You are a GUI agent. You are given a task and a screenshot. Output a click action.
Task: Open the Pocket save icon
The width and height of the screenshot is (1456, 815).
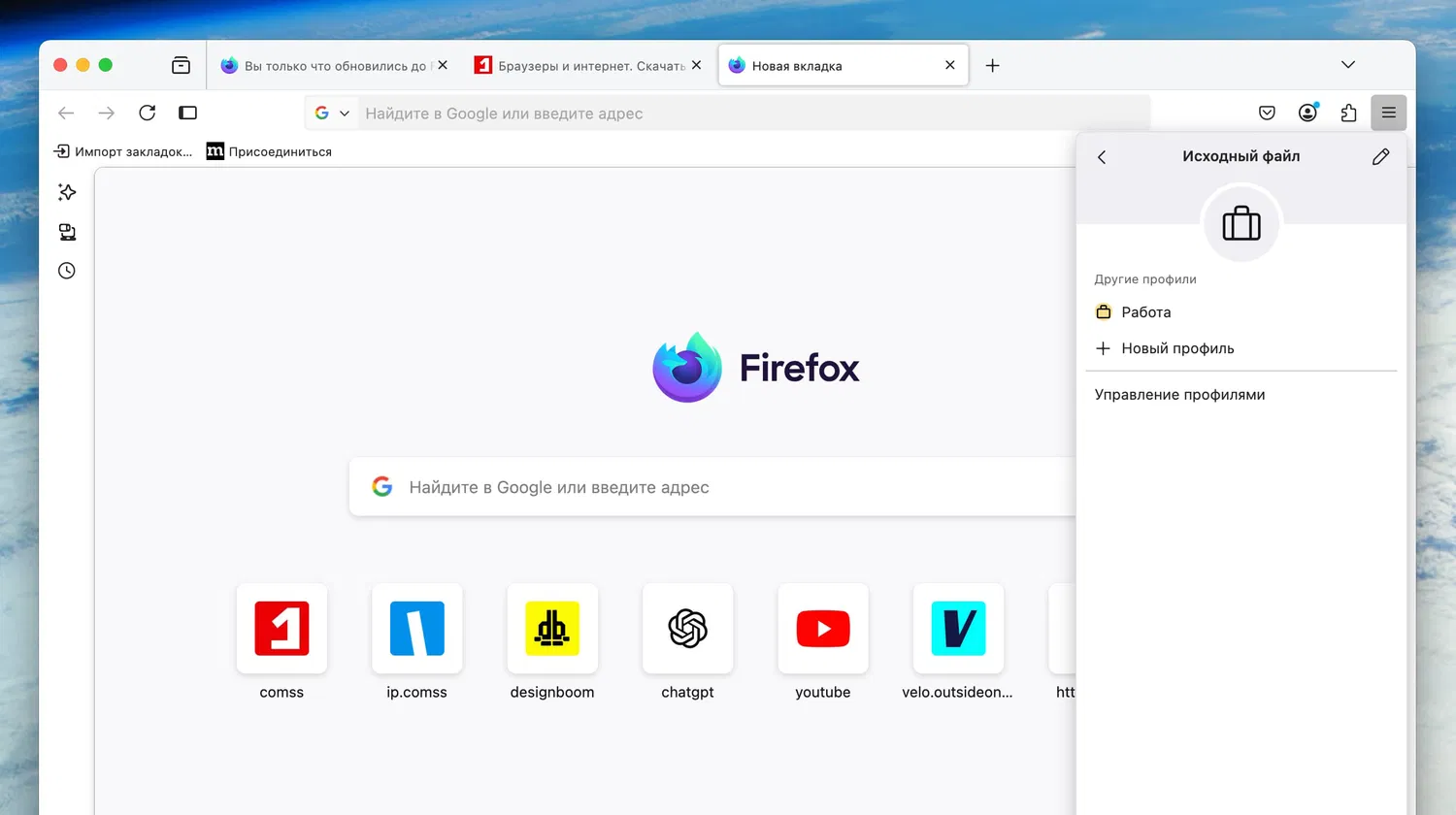click(1267, 113)
